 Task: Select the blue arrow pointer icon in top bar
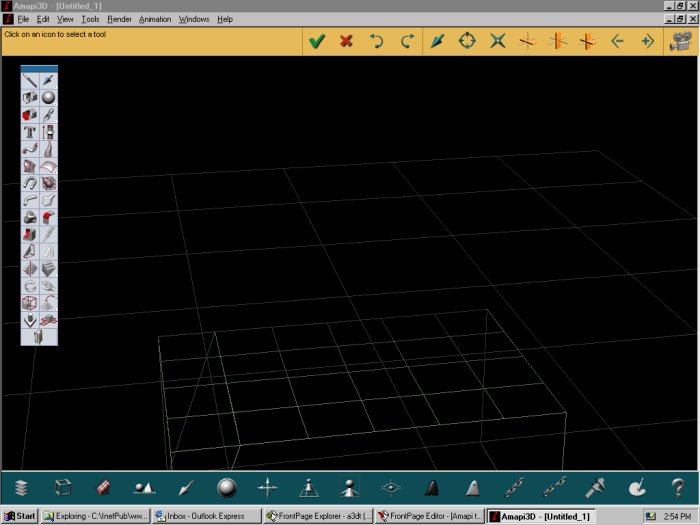click(438, 41)
